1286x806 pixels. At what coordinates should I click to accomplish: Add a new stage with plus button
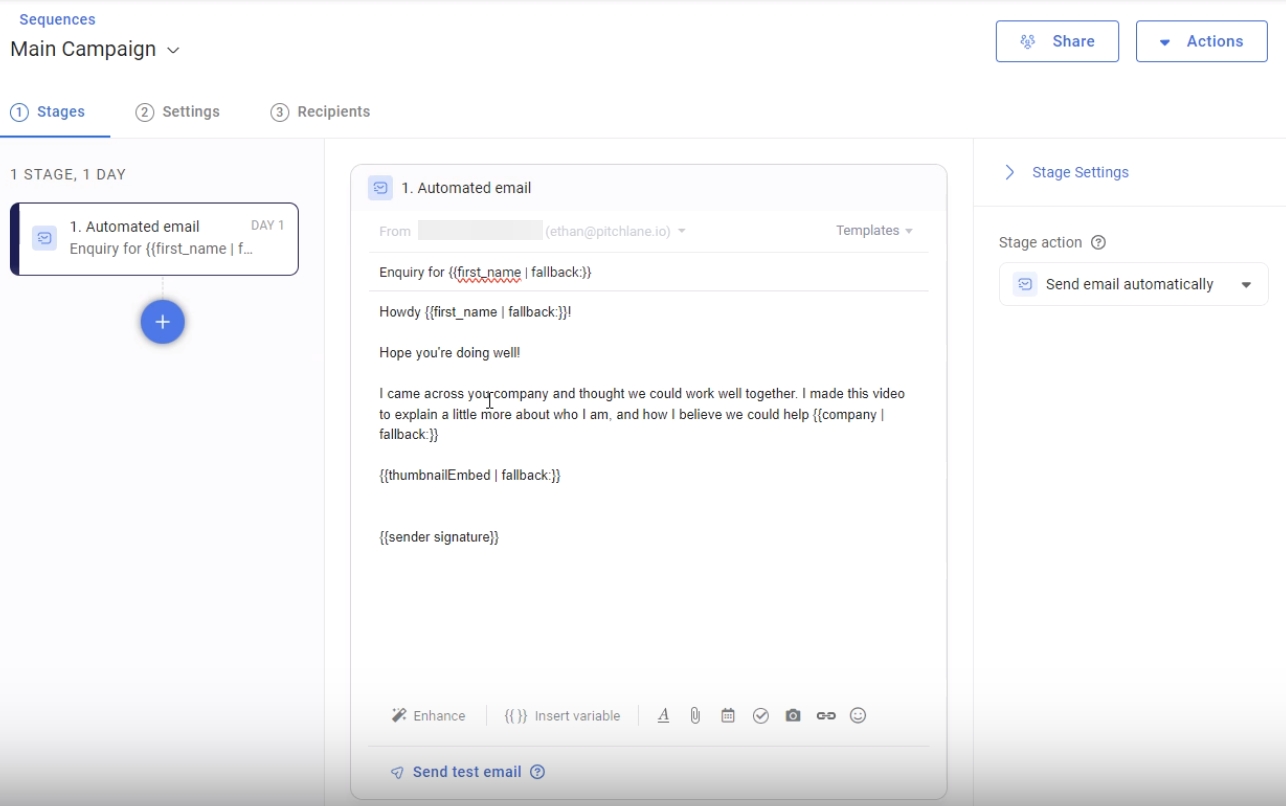(x=163, y=322)
